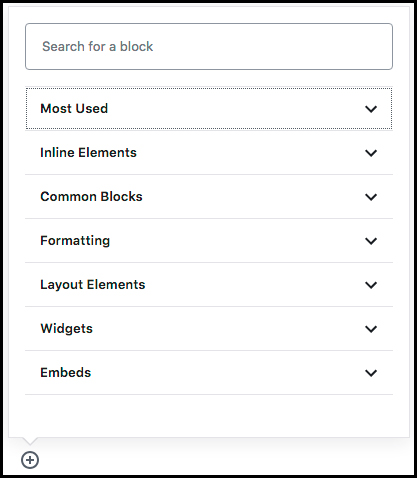Click the add block plus icon
The image size is (417, 478).
click(30, 460)
